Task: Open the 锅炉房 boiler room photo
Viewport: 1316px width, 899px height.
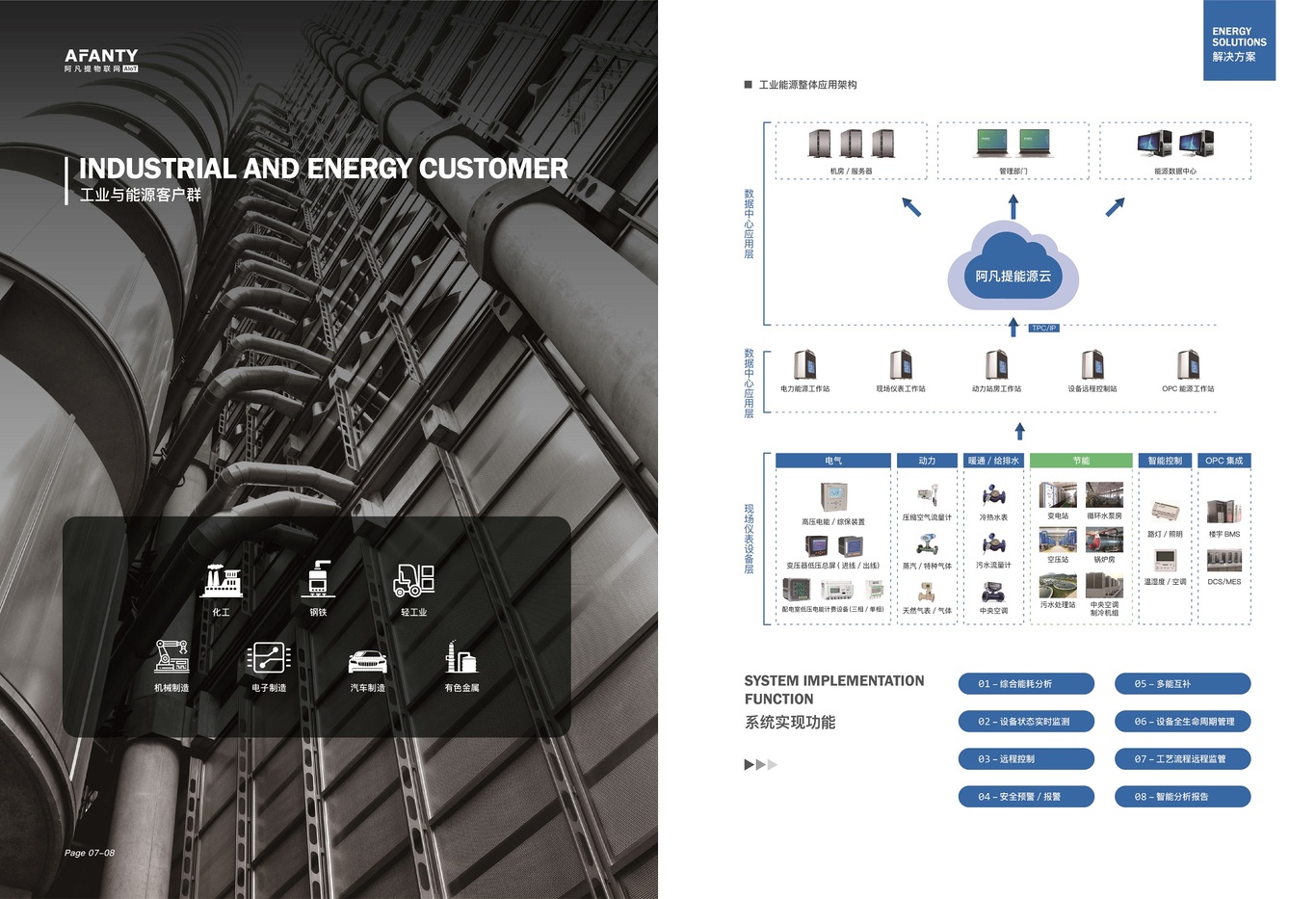Action: tap(1104, 540)
